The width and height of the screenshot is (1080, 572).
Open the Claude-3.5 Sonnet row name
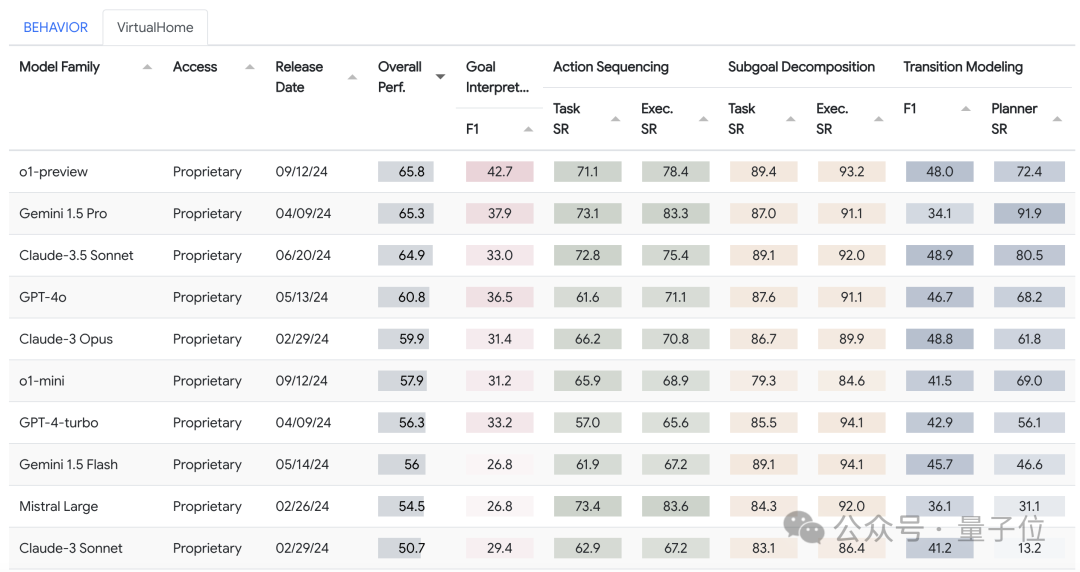coord(76,255)
